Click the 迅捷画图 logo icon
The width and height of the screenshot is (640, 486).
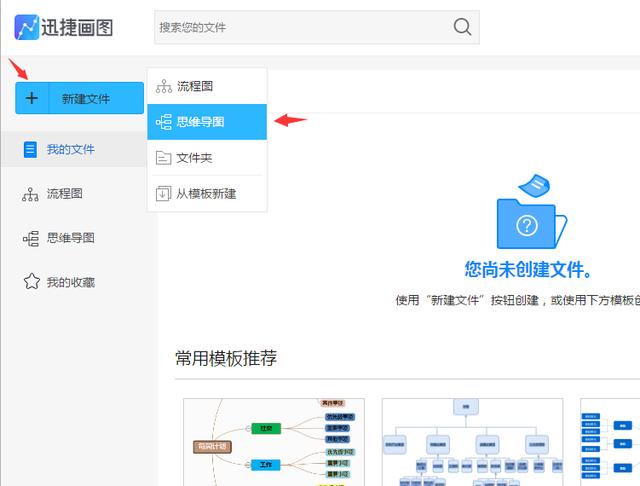(27, 27)
